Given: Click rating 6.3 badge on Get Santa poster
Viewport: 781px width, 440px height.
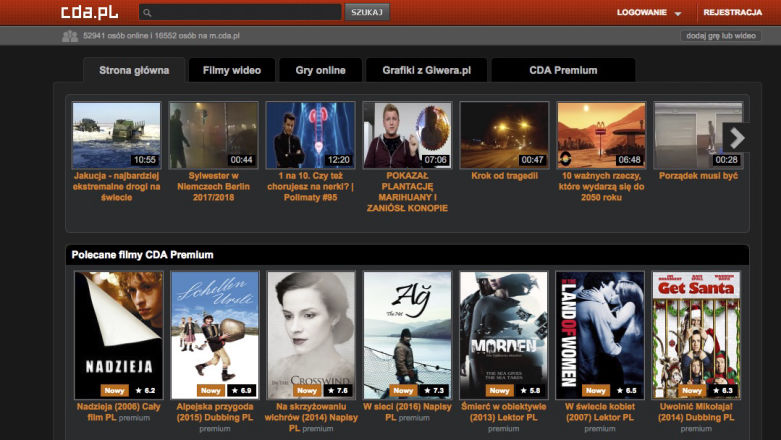Looking at the screenshot, I should tap(723, 391).
